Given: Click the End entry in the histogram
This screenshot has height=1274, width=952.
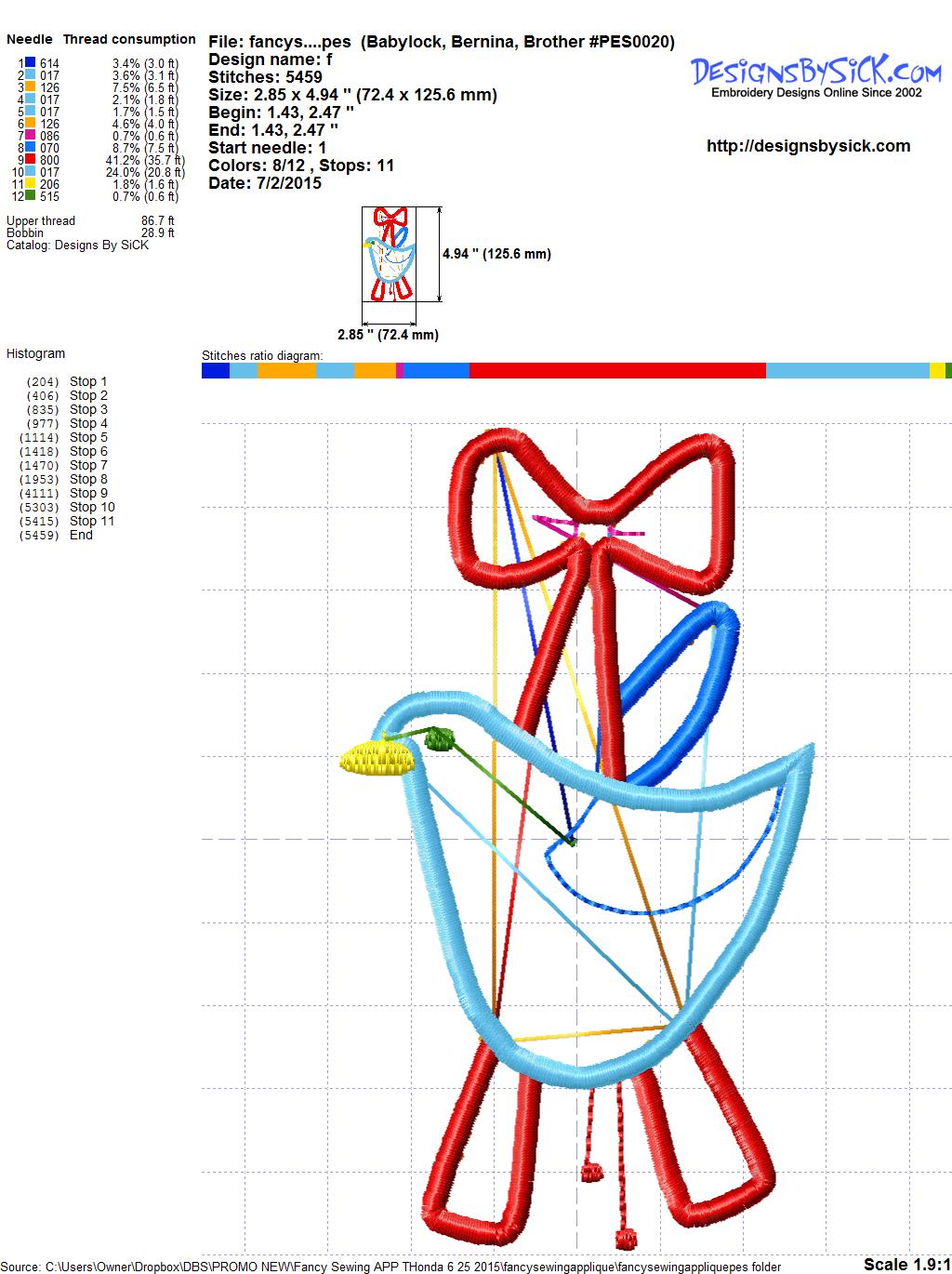Looking at the screenshot, I should tap(81, 535).
